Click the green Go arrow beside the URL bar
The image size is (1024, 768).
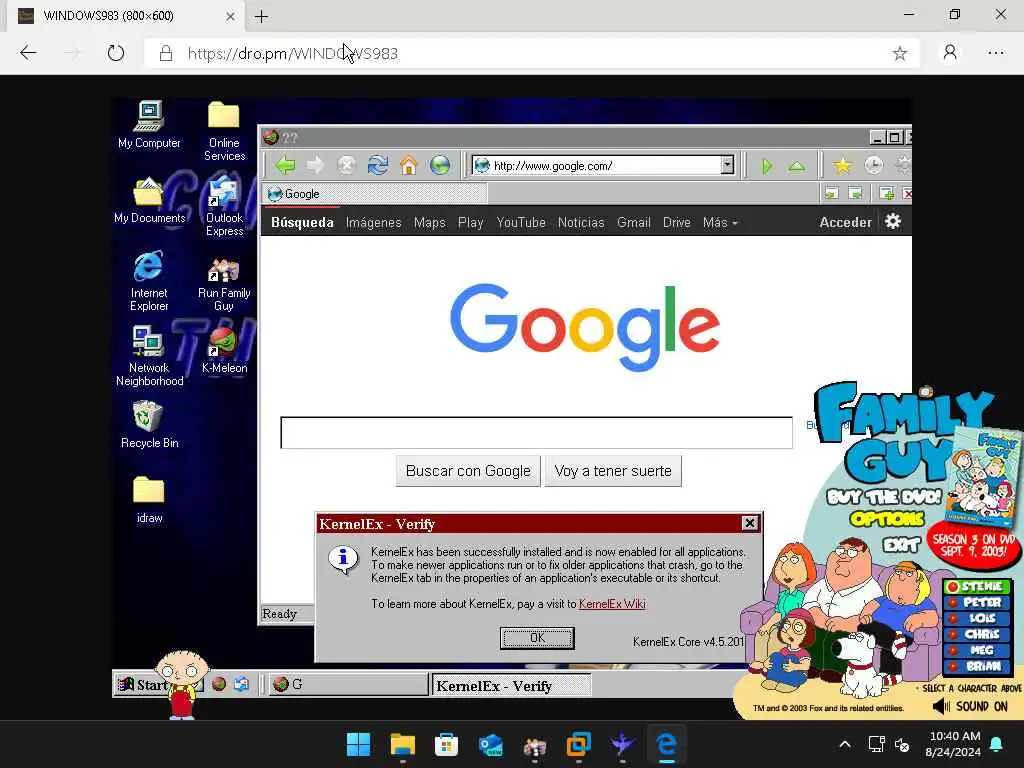tap(767, 166)
